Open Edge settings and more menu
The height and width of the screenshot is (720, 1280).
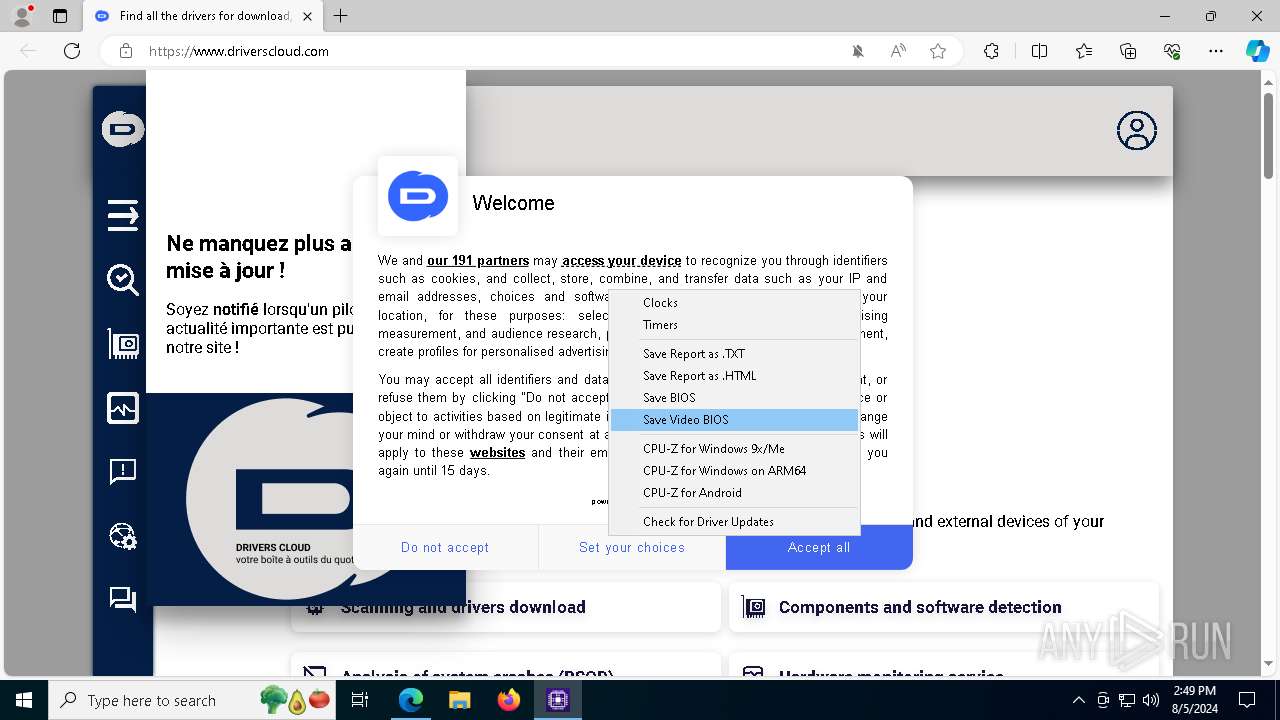point(1216,51)
